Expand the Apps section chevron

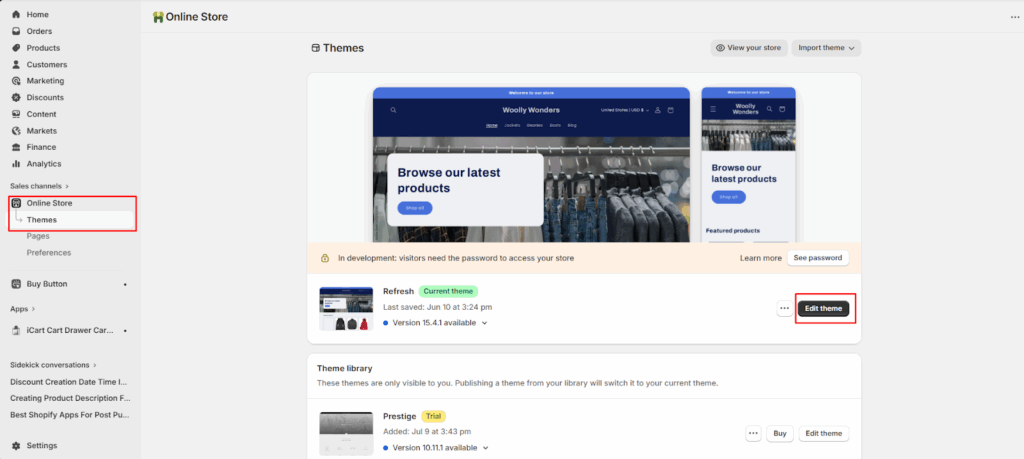point(33,309)
